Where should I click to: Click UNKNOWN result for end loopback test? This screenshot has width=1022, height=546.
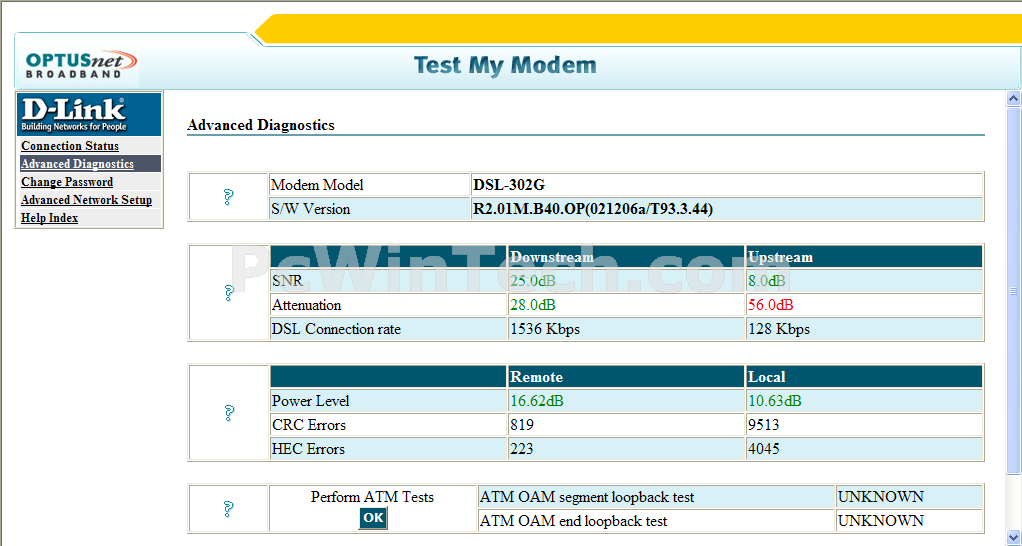(x=881, y=521)
